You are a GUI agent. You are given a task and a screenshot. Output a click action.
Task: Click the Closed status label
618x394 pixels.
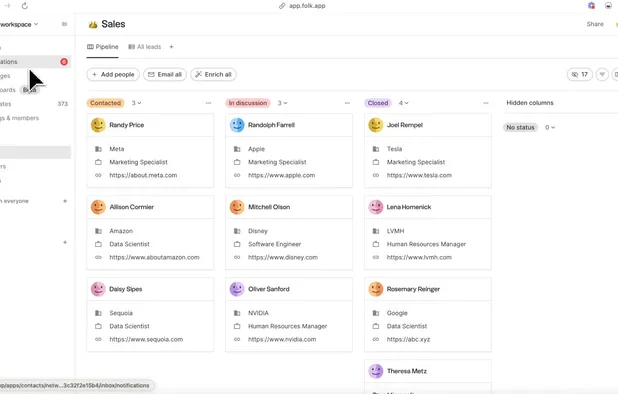pos(378,103)
